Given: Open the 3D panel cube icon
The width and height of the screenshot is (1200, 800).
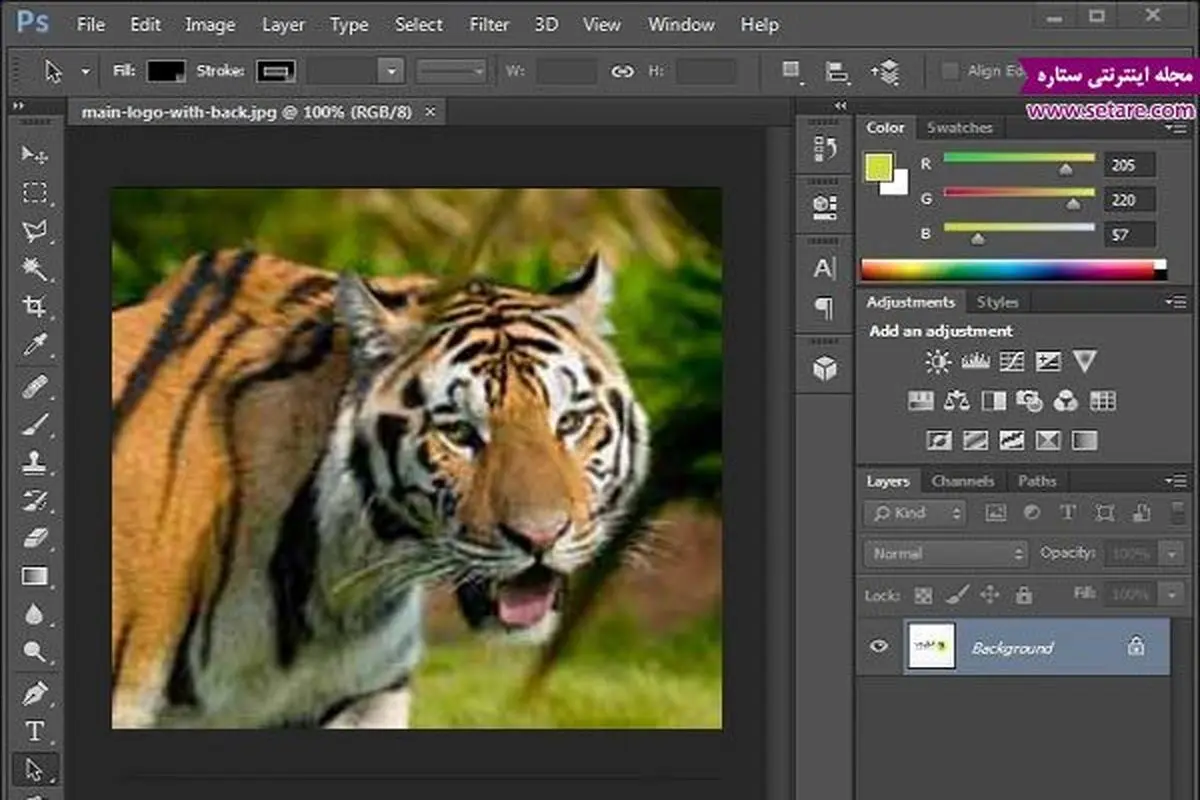Looking at the screenshot, I should tap(825, 369).
